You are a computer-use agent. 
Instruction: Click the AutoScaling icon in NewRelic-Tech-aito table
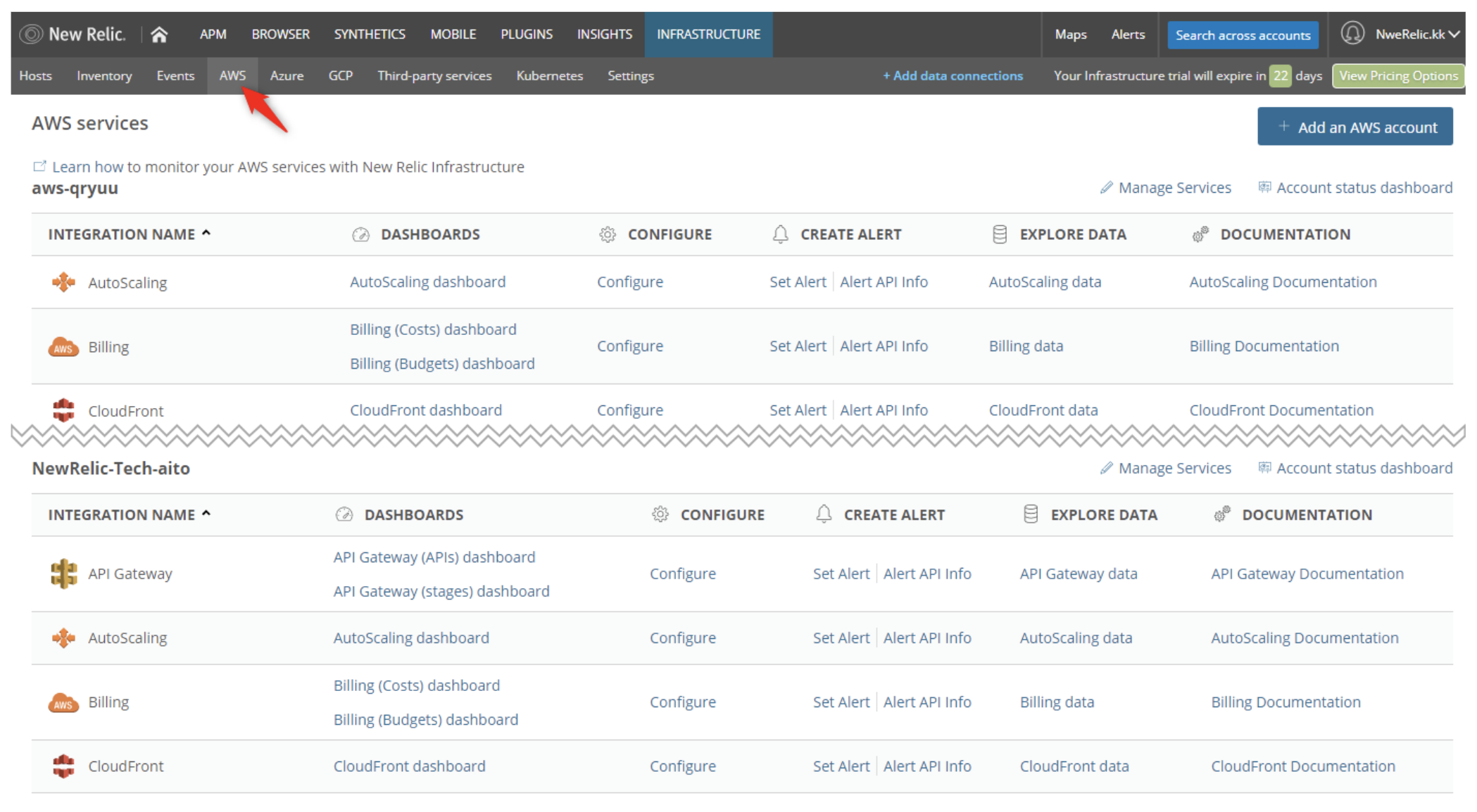coord(63,637)
